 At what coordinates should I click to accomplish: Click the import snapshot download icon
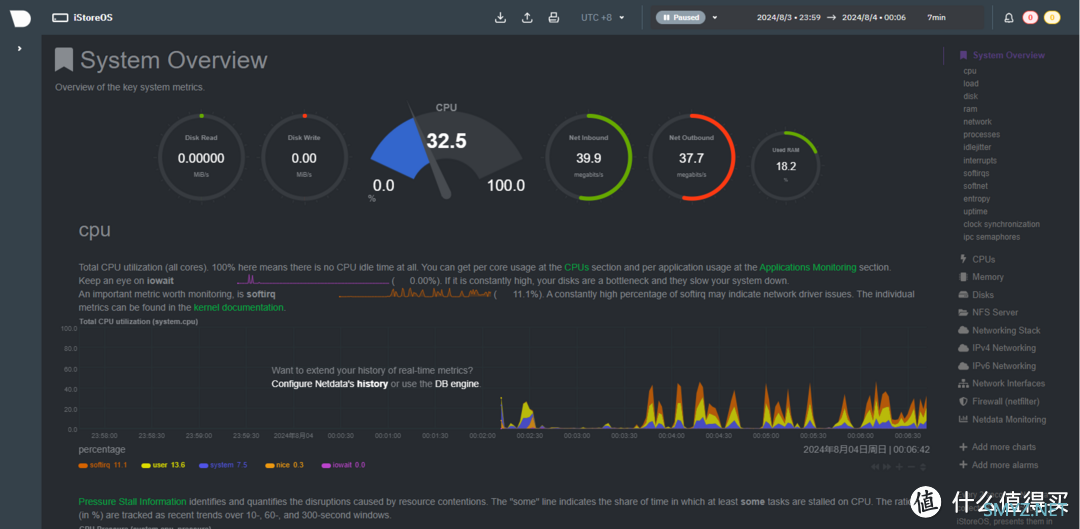(x=501, y=18)
